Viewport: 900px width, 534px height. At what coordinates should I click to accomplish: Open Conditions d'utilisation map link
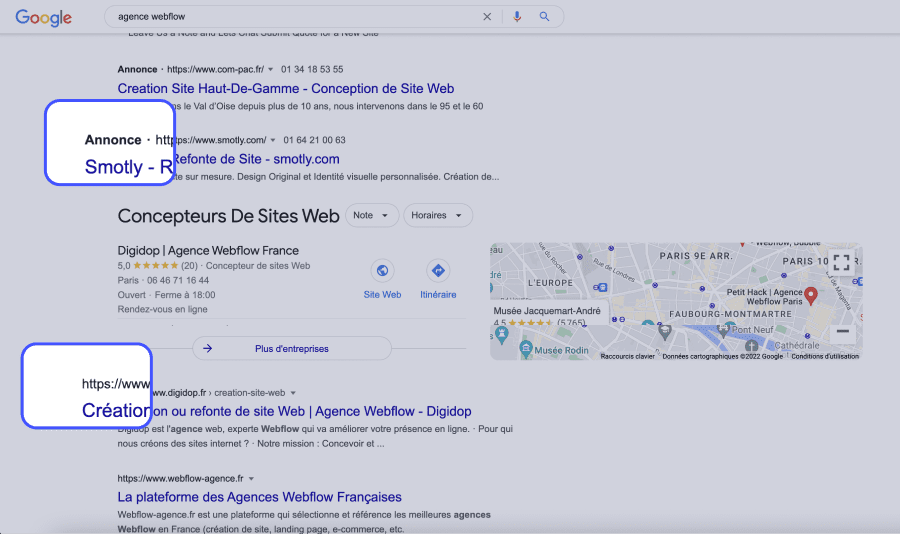click(825, 357)
